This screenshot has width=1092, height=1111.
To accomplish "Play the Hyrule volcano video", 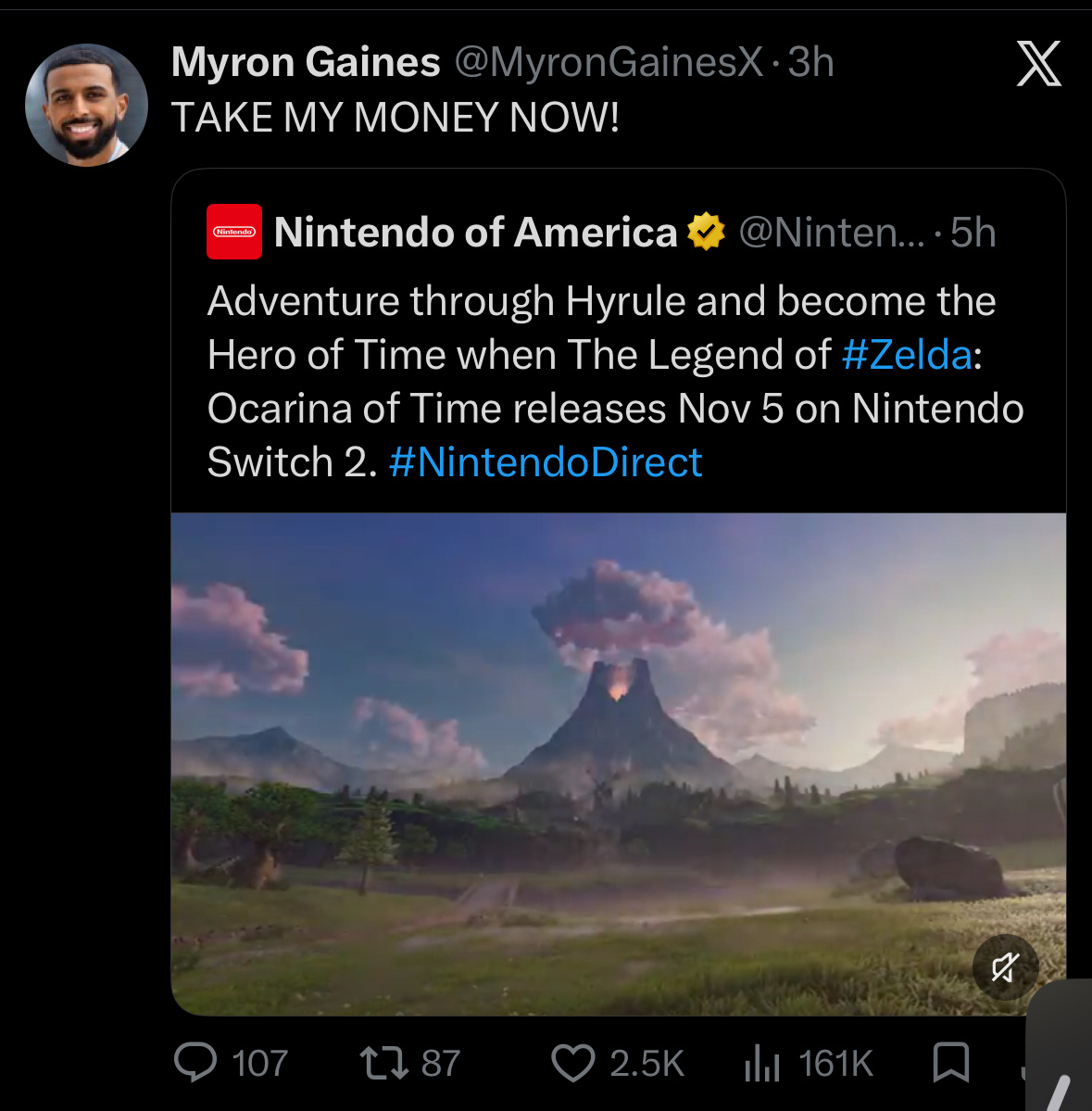I will [x=618, y=764].
